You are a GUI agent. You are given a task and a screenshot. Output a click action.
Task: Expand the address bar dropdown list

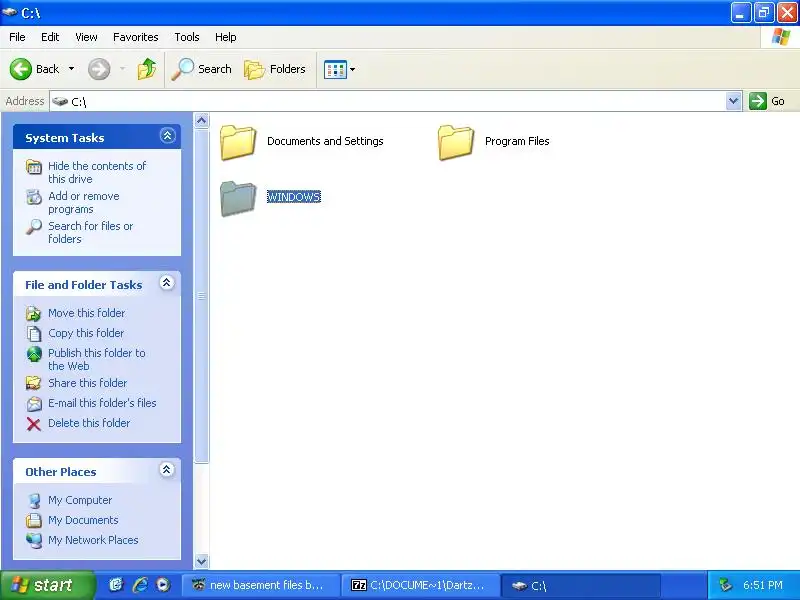point(734,101)
